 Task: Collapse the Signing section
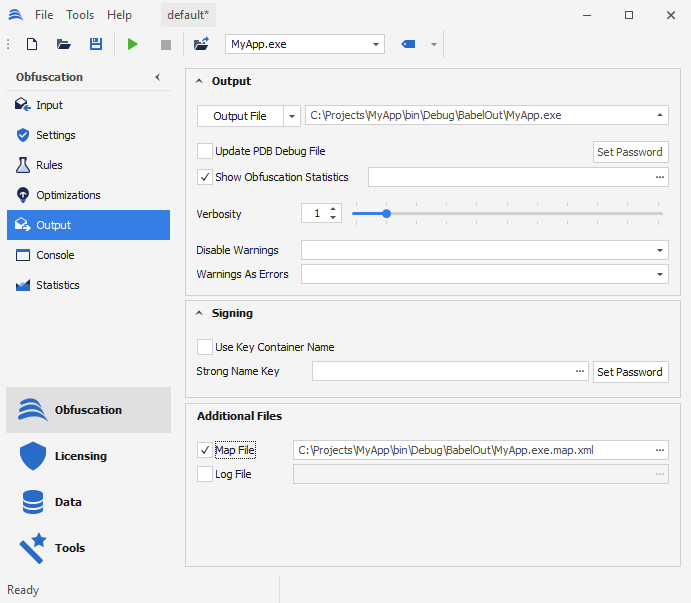200,313
